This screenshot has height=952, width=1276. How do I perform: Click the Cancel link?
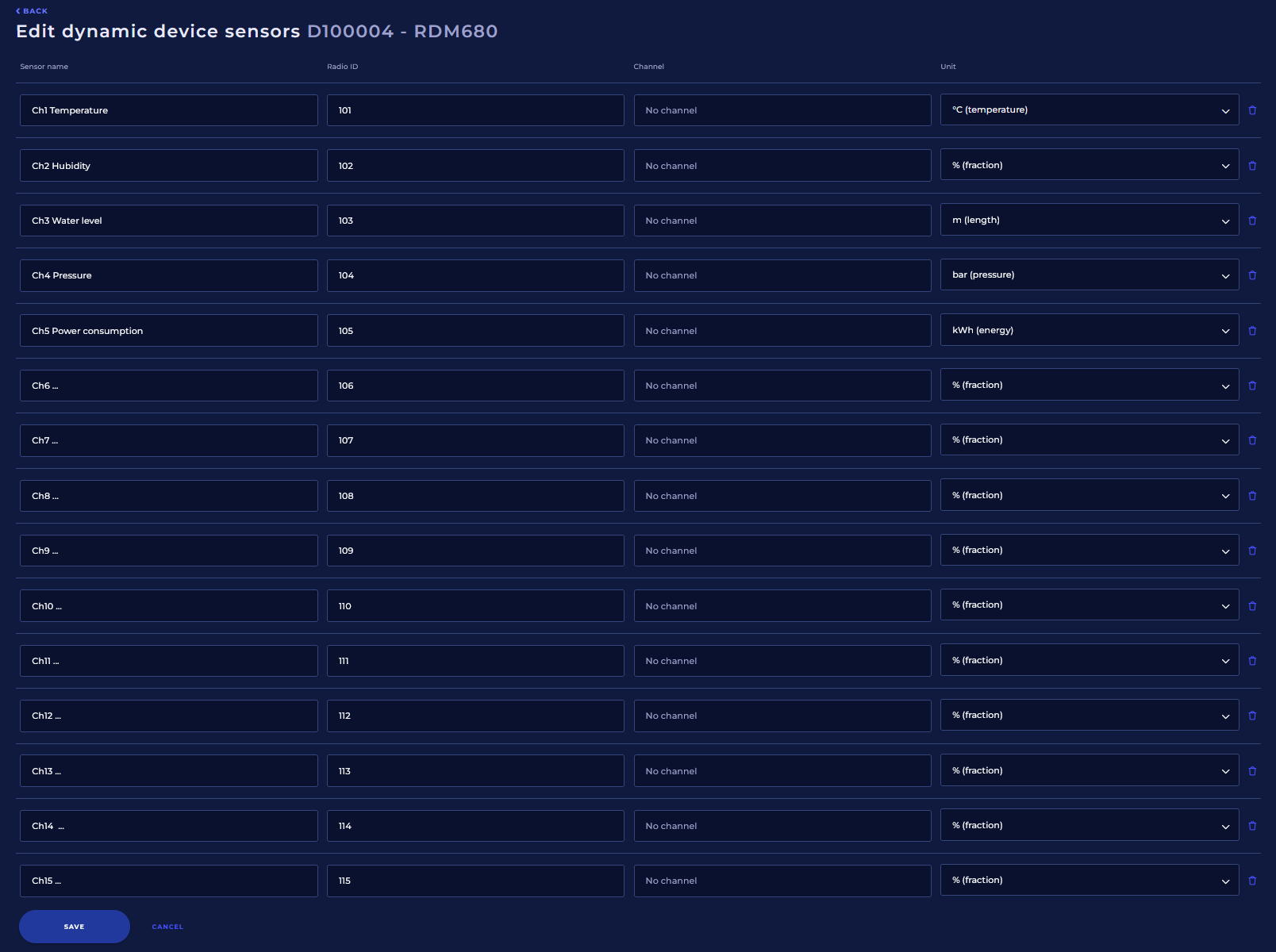[x=167, y=927]
